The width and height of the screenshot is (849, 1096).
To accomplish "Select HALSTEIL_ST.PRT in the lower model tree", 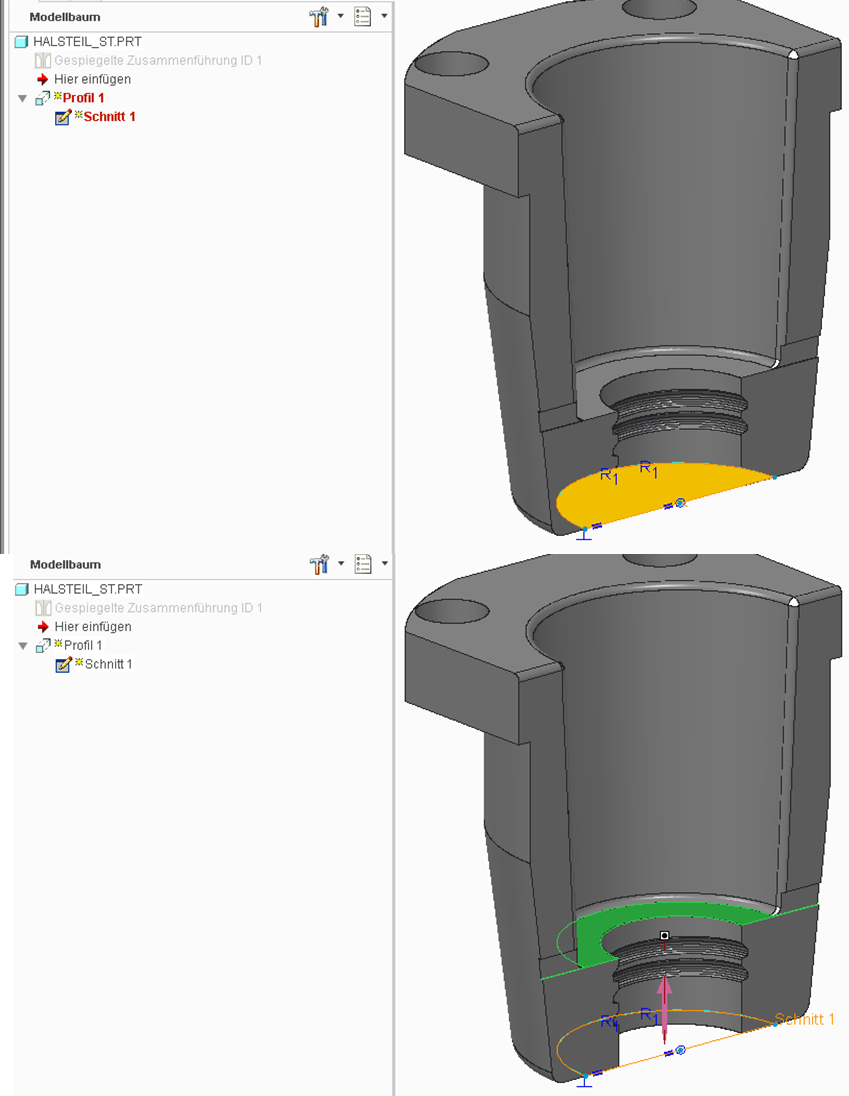I will 87,589.
